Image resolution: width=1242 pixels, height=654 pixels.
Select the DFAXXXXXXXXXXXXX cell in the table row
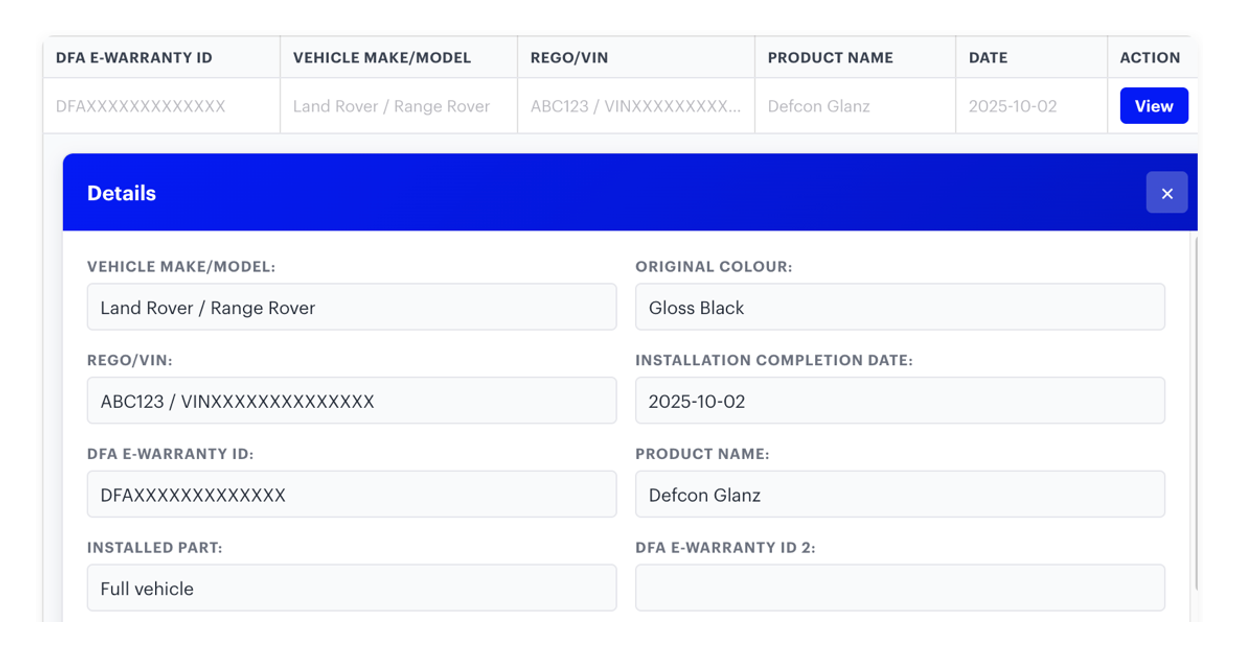[x=141, y=106]
